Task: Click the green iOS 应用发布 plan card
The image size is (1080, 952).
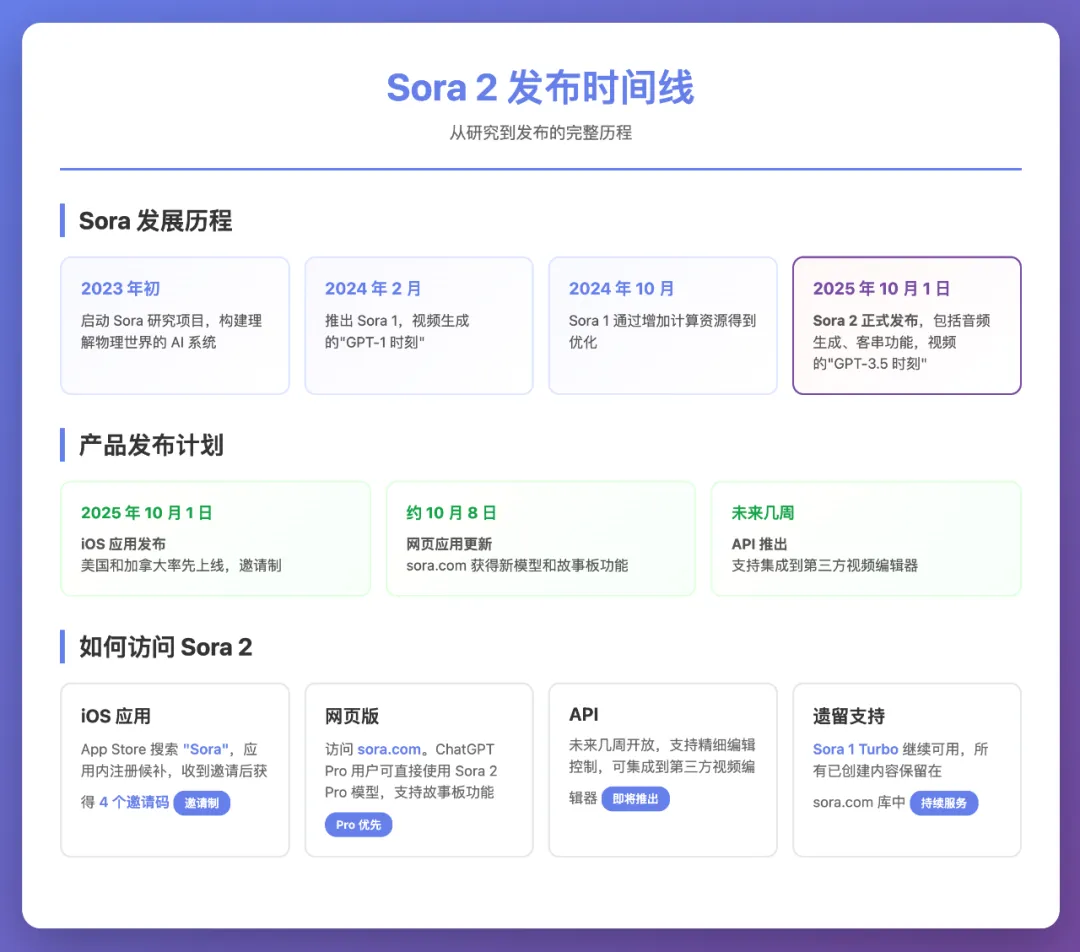Action: [215, 538]
